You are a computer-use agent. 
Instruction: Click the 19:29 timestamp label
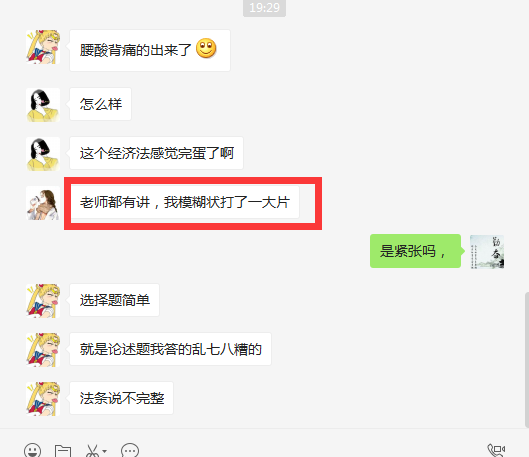(x=264, y=7)
